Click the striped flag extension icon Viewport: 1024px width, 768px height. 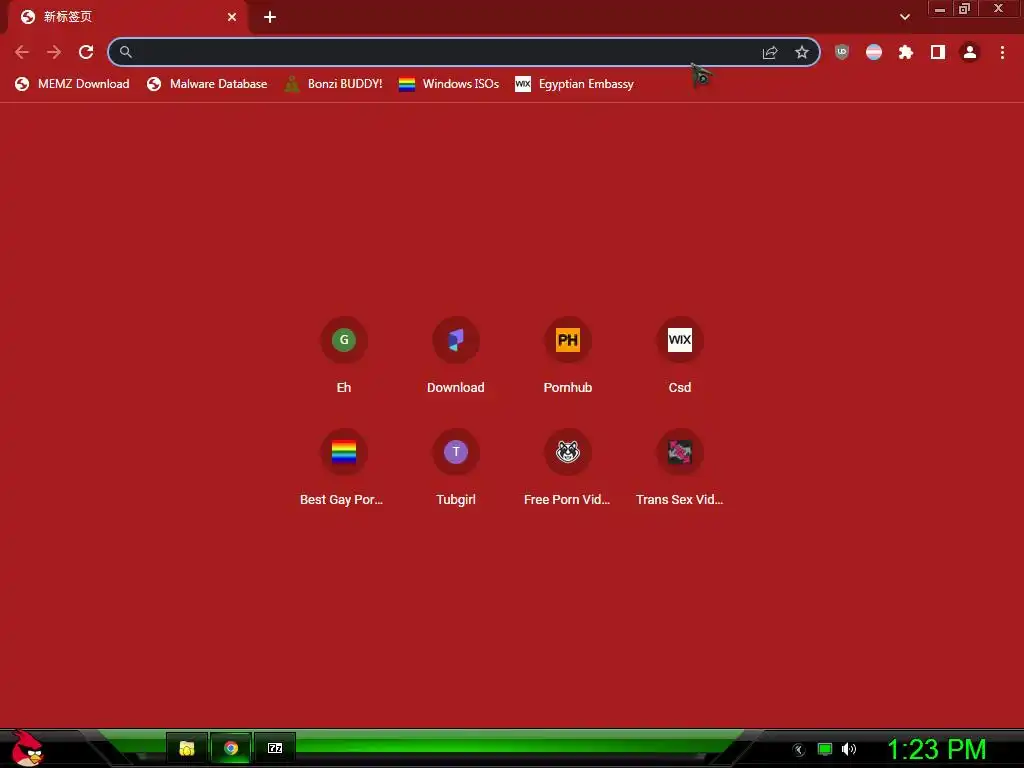[x=874, y=52]
